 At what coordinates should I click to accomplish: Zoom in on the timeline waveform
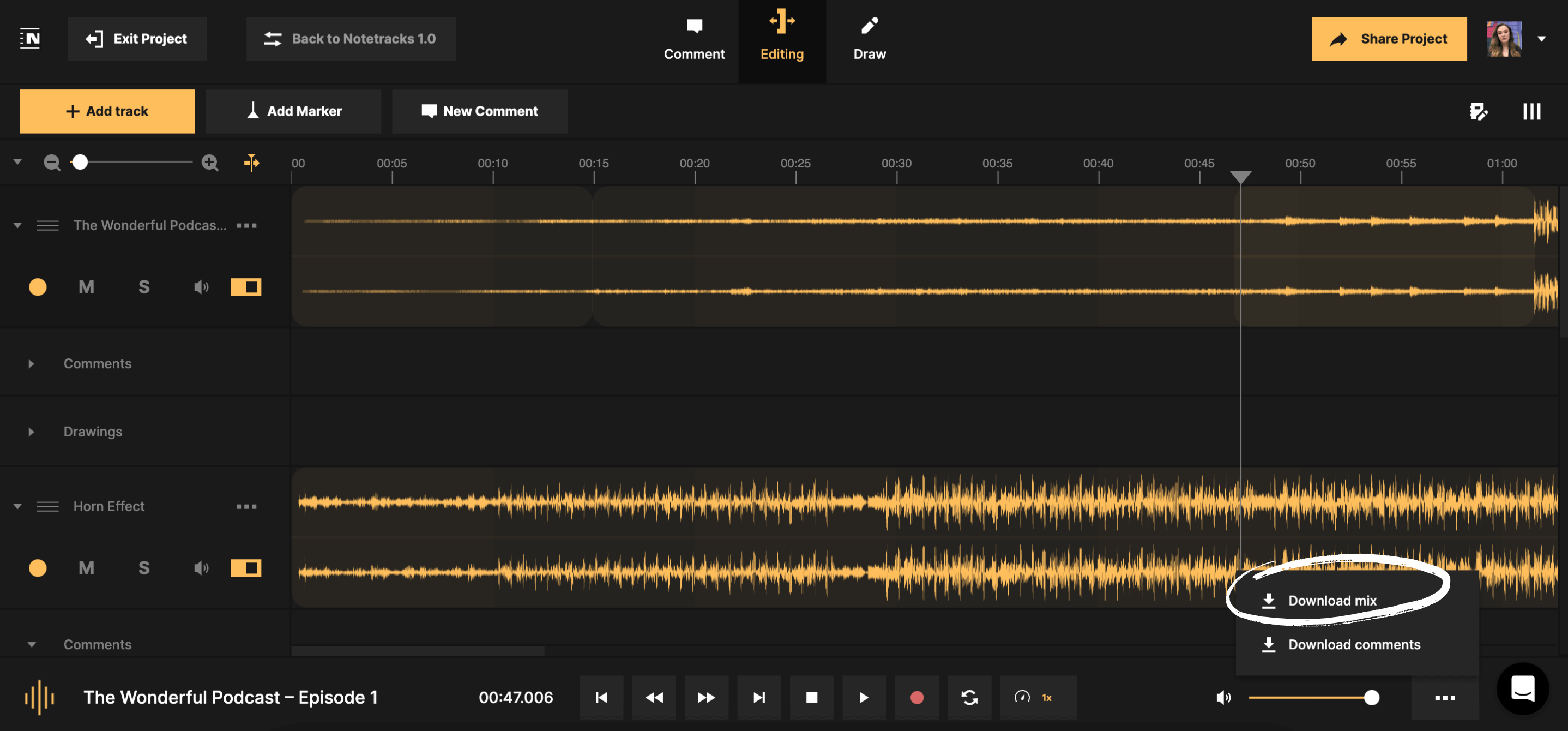pos(209,163)
